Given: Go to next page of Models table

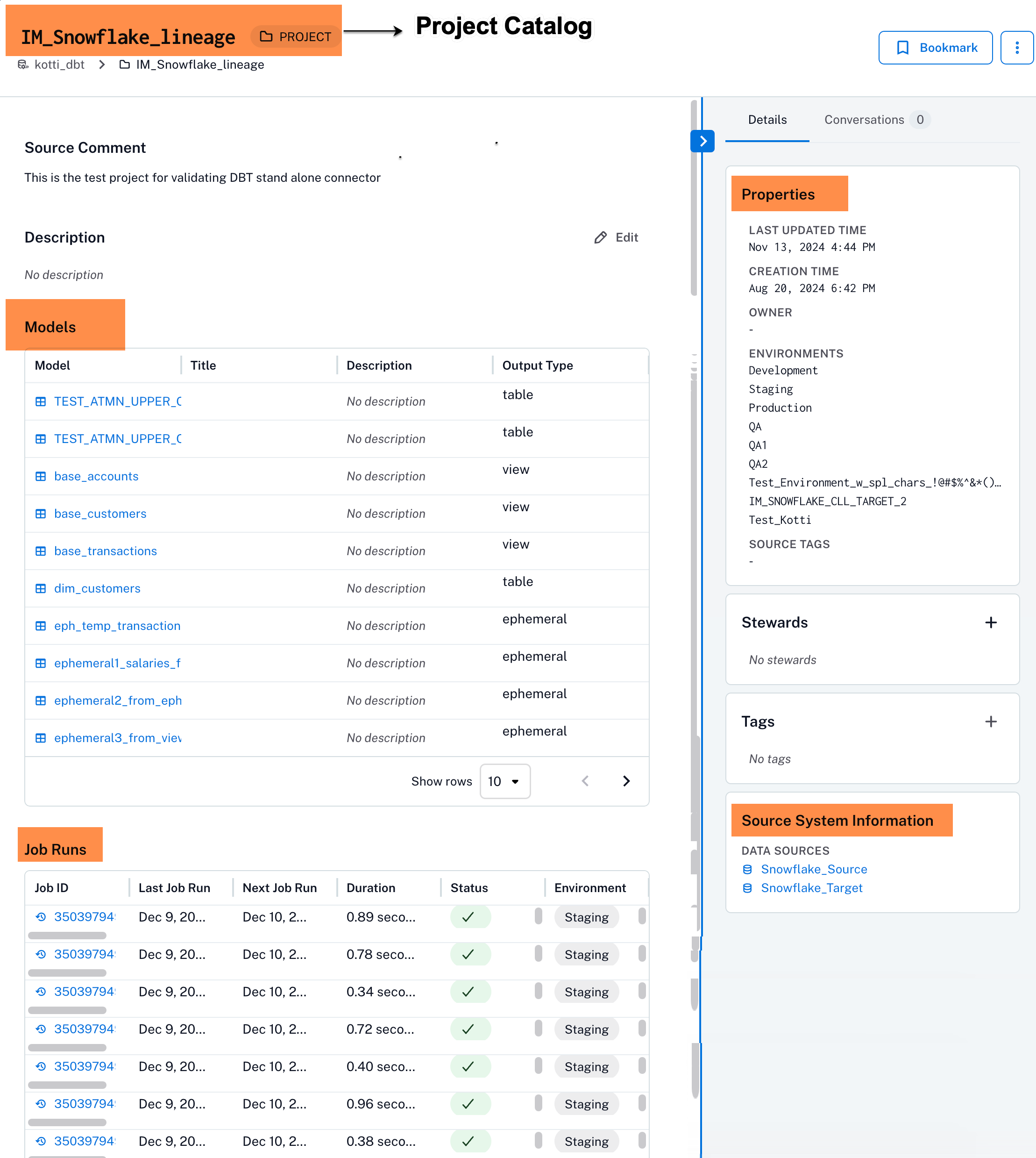Looking at the screenshot, I should pos(626,781).
